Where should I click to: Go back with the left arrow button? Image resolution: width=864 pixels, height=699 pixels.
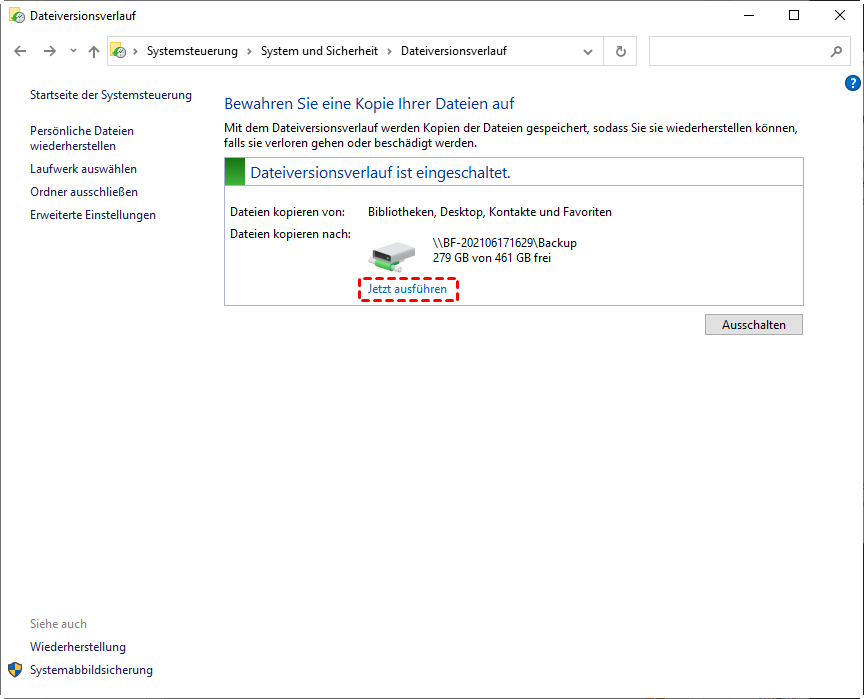[x=20, y=51]
